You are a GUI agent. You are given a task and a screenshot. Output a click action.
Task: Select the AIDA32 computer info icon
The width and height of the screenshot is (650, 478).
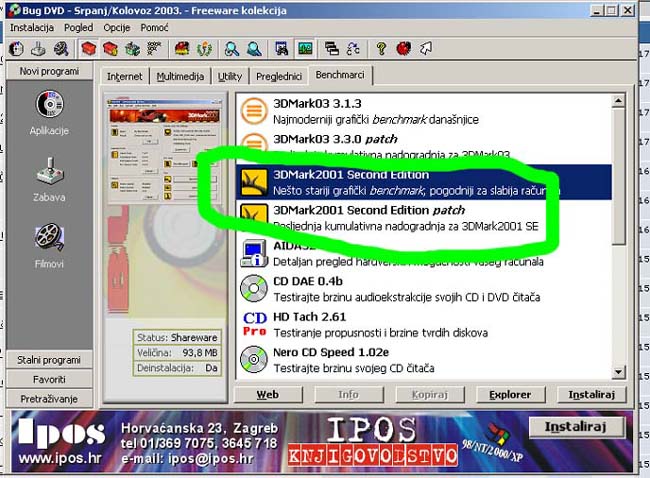[254, 253]
